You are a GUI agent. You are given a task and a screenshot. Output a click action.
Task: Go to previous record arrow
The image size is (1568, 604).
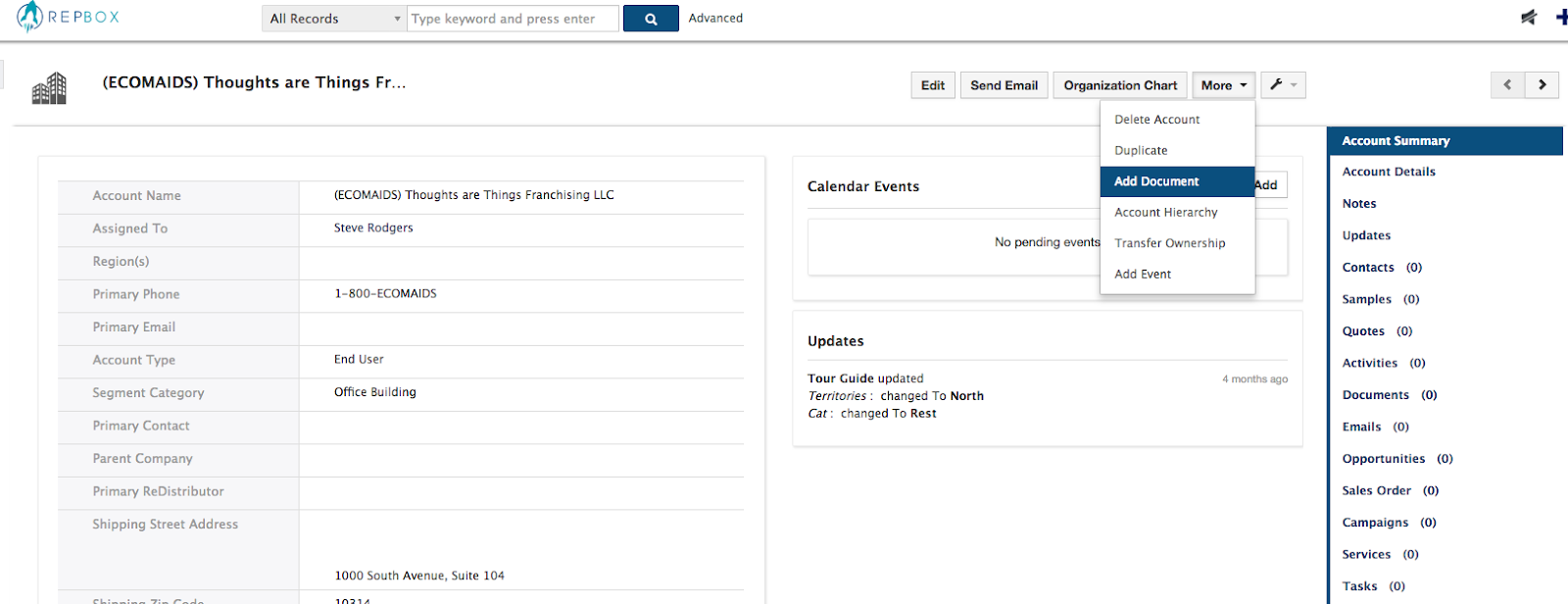[x=1507, y=85]
